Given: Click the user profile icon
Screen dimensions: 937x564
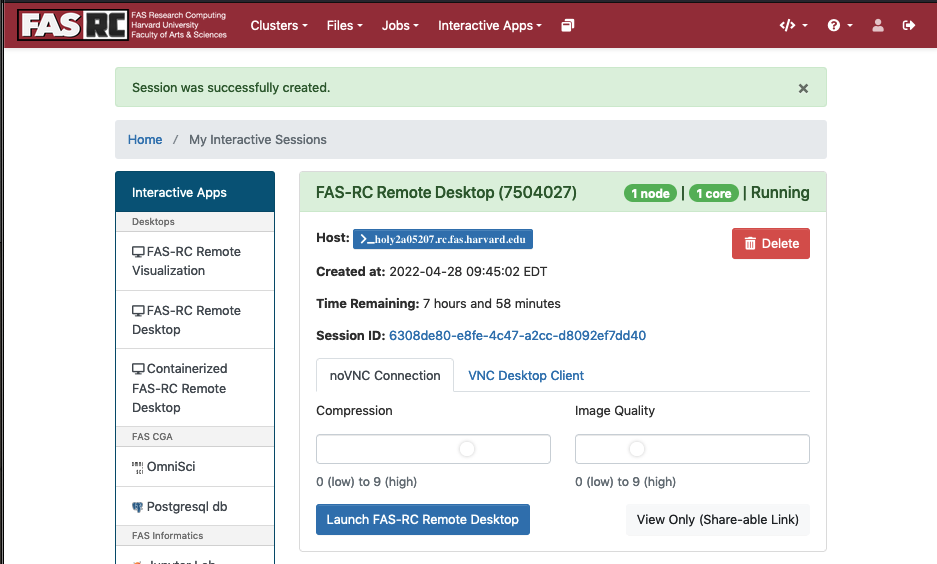Looking at the screenshot, I should tap(878, 25).
